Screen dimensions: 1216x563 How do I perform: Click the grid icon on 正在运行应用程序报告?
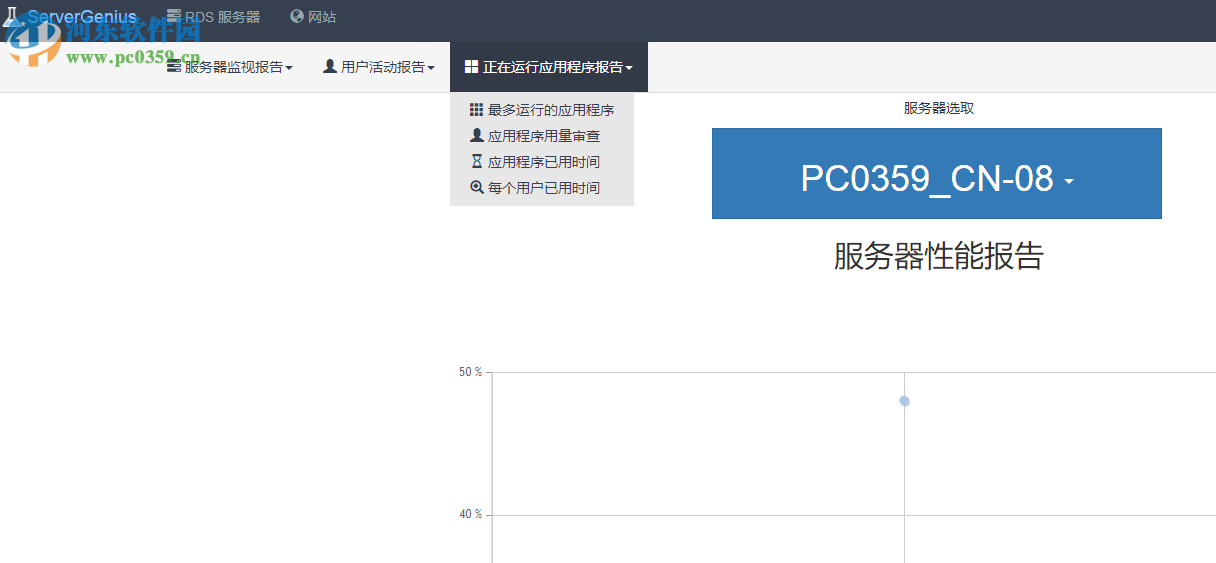[x=471, y=66]
